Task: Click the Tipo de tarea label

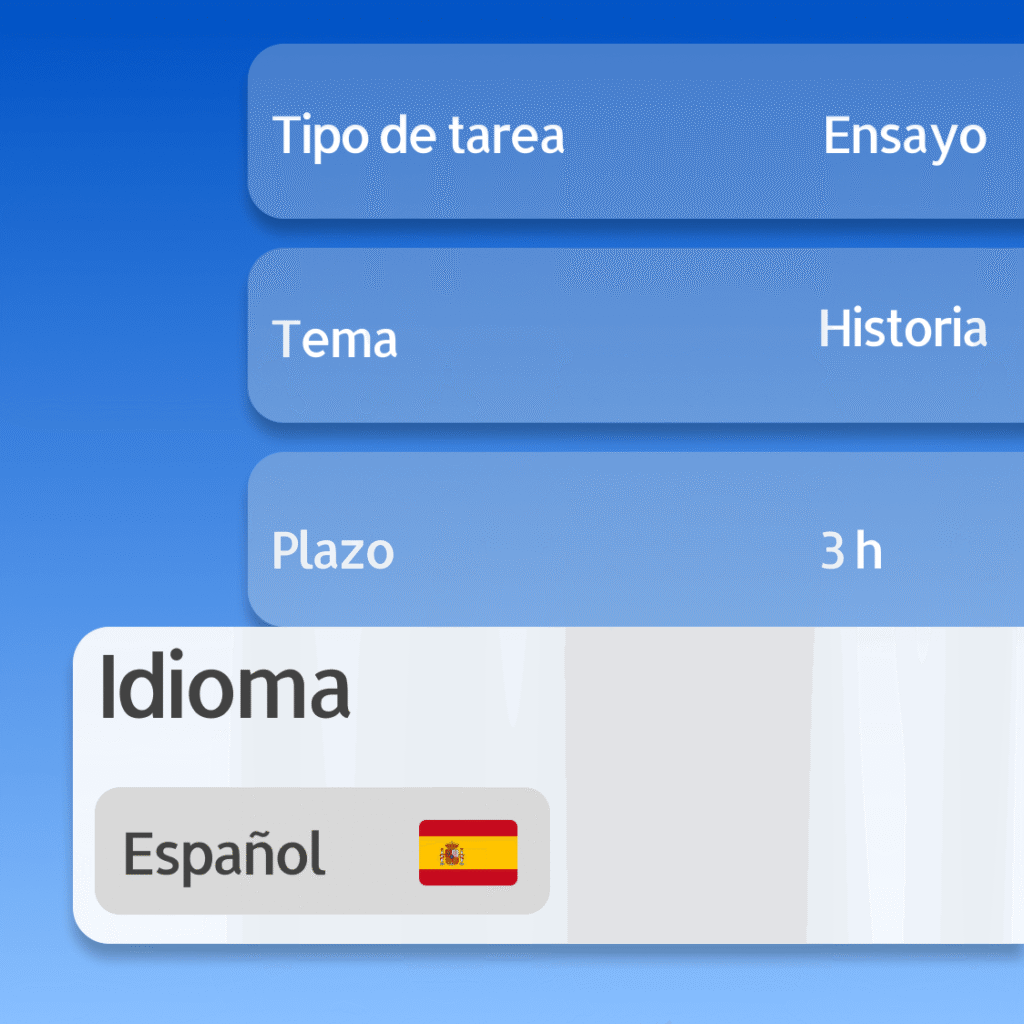Action: coord(418,135)
